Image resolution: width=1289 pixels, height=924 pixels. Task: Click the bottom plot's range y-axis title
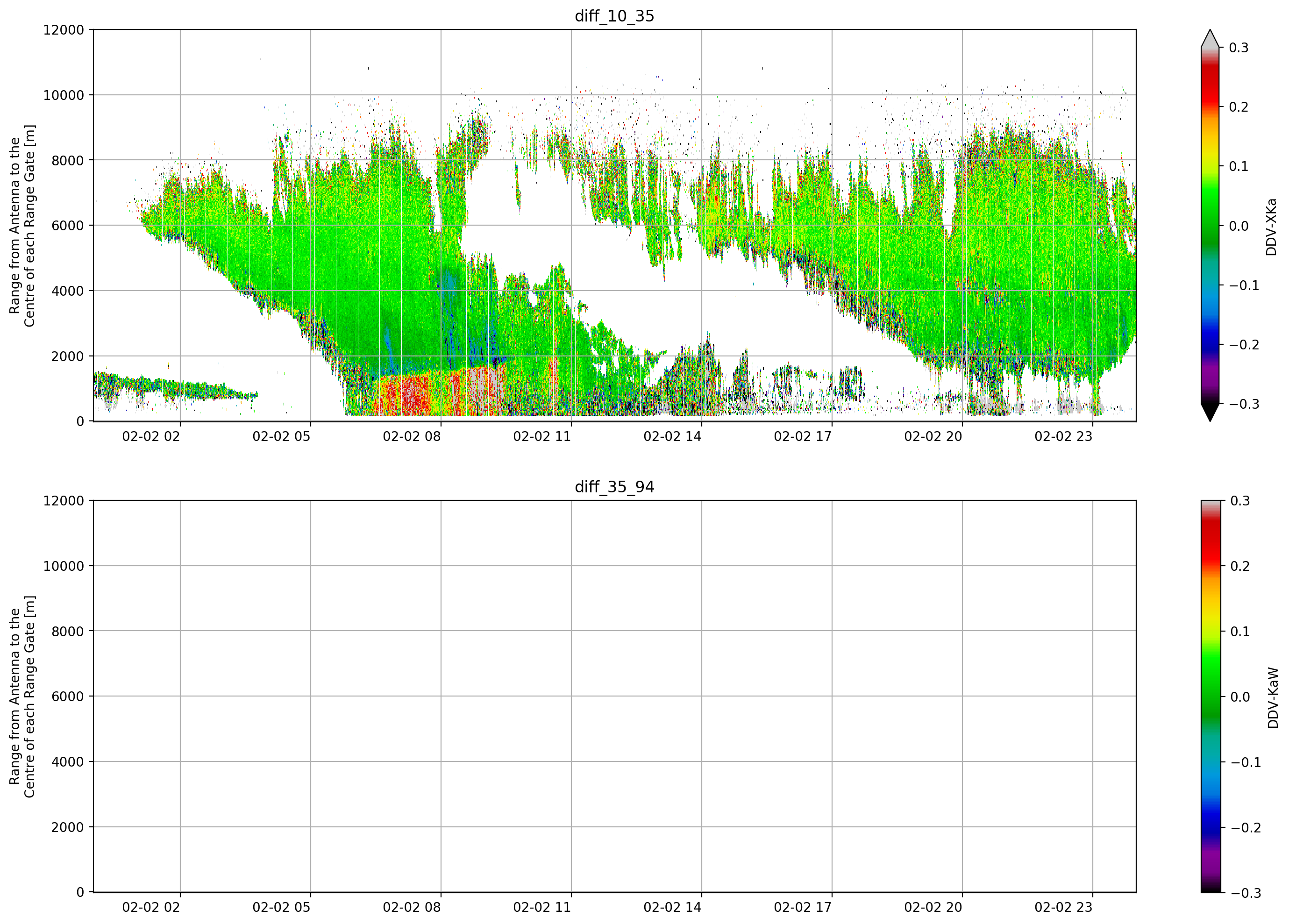click(22, 697)
